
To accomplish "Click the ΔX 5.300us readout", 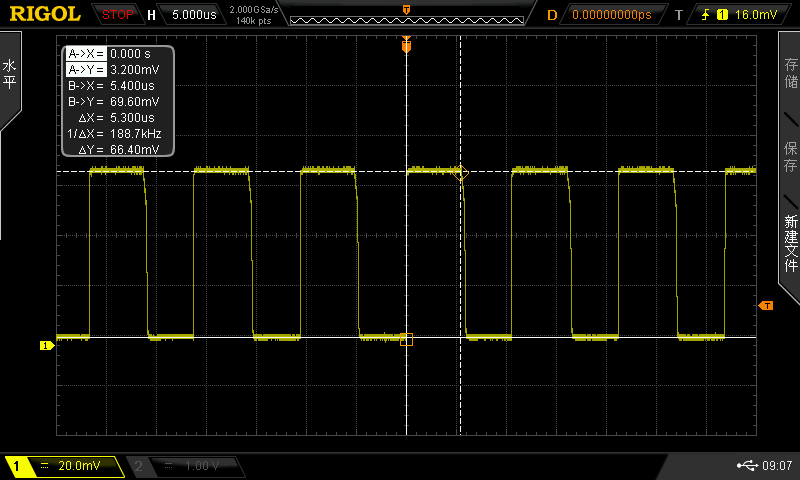I will [118, 117].
